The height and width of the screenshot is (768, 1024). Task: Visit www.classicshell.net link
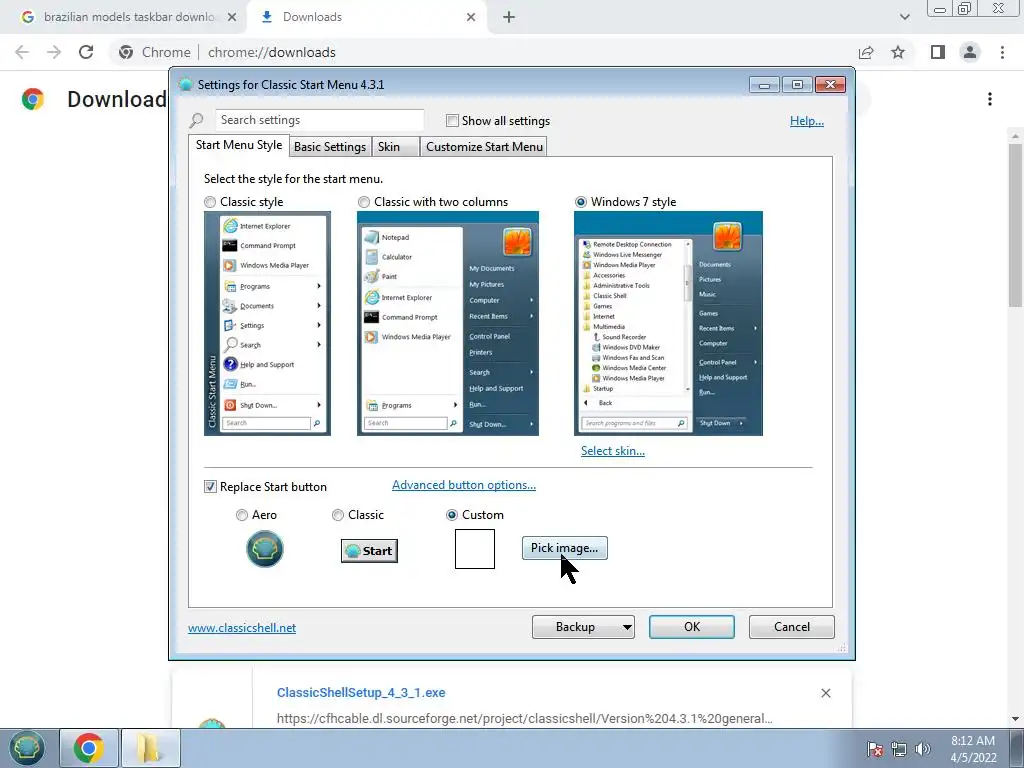[x=242, y=628]
